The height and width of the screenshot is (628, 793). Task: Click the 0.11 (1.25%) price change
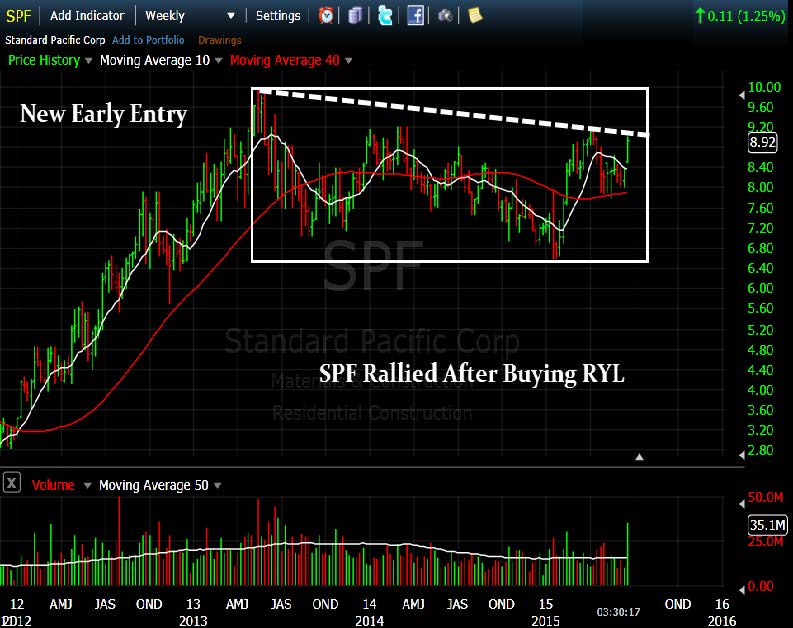pyautogui.click(x=741, y=16)
